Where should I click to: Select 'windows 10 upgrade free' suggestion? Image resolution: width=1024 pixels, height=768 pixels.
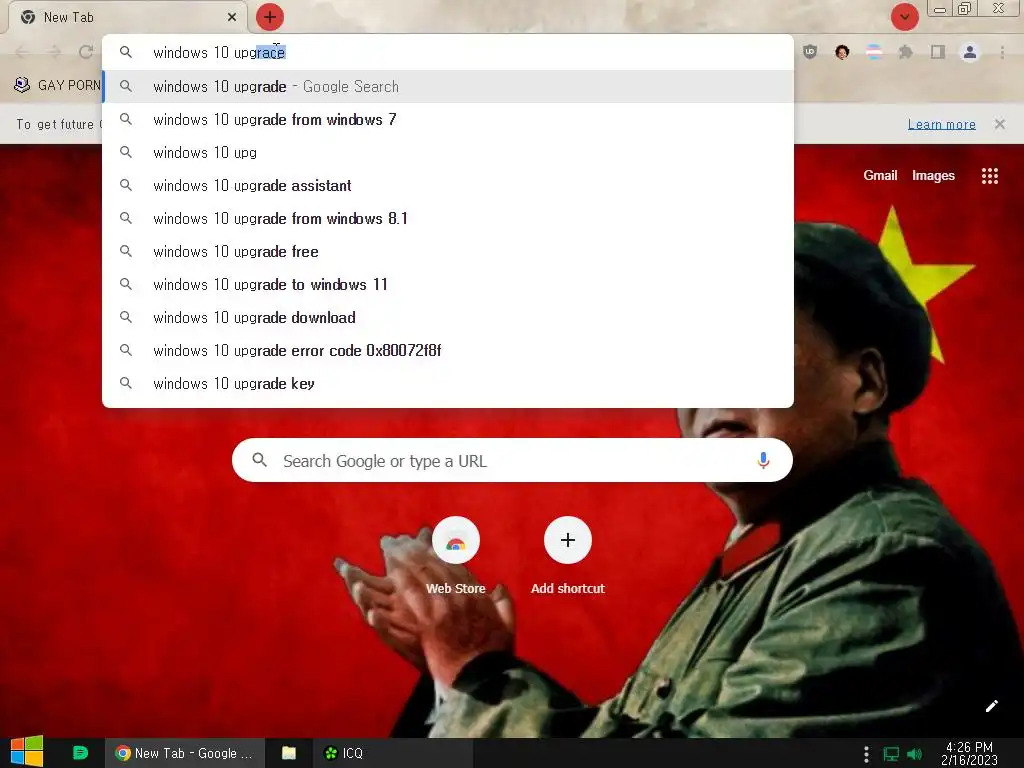tap(447, 251)
